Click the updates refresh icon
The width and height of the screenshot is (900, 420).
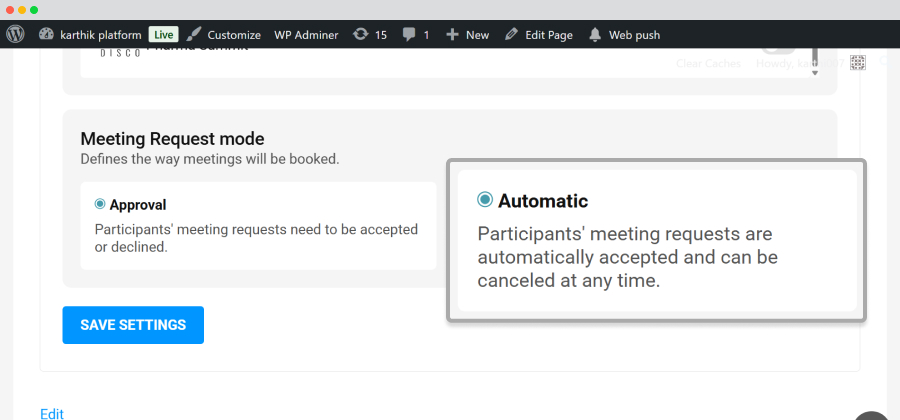(360, 34)
